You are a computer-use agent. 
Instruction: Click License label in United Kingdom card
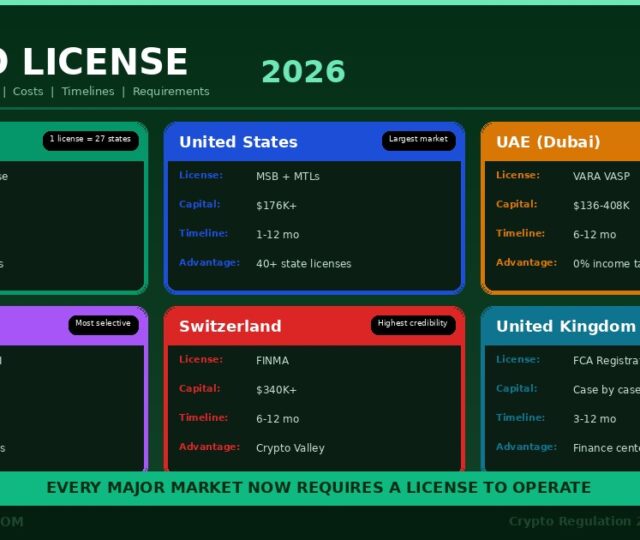tap(518, 360)
